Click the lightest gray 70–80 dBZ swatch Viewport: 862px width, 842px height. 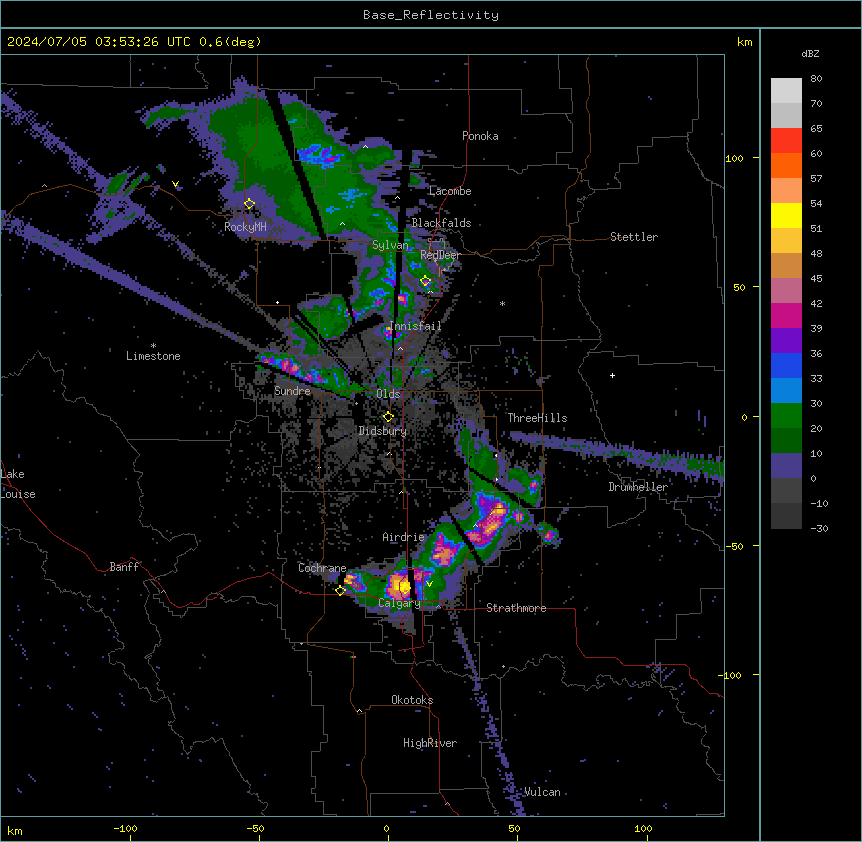[x=786, y=91]
